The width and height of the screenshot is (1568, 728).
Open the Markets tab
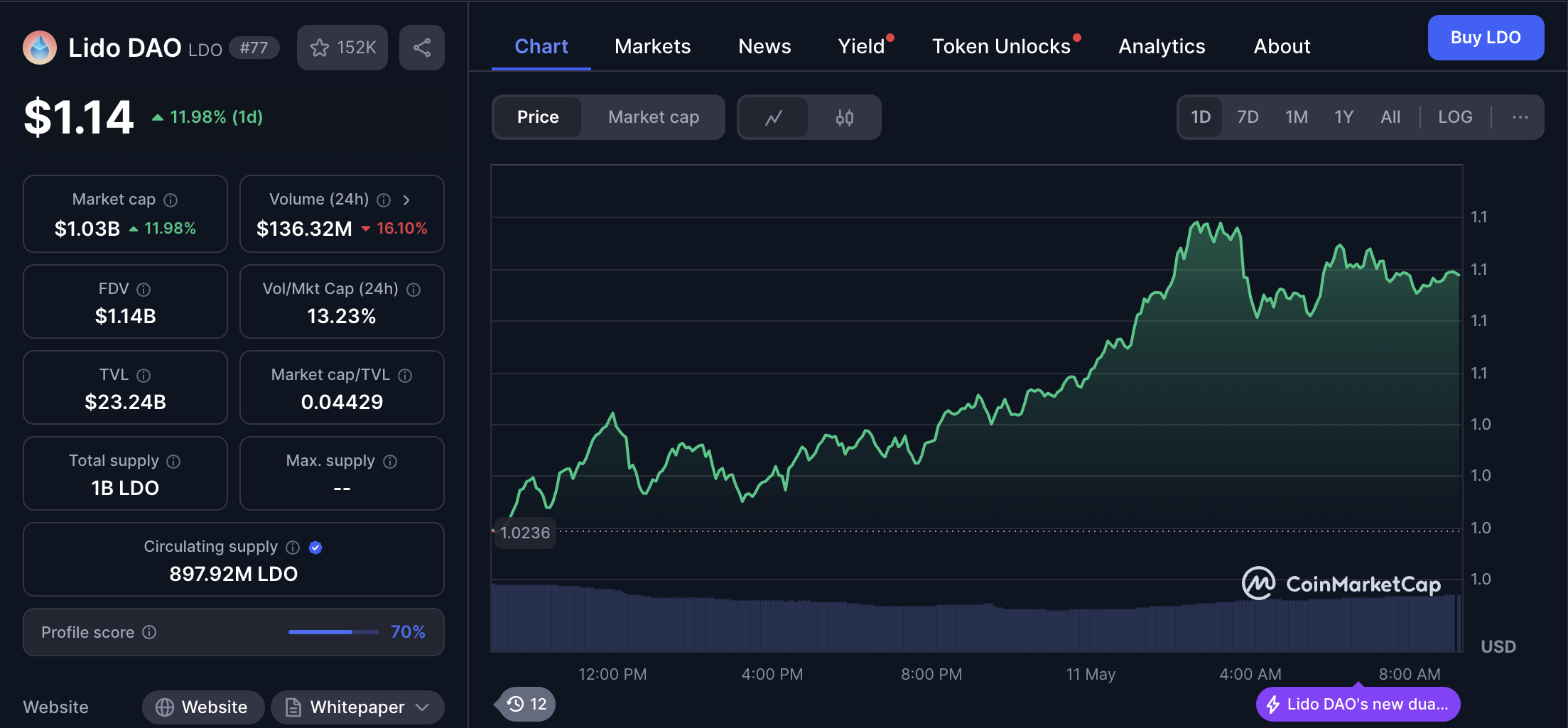[x=652, y=47]
